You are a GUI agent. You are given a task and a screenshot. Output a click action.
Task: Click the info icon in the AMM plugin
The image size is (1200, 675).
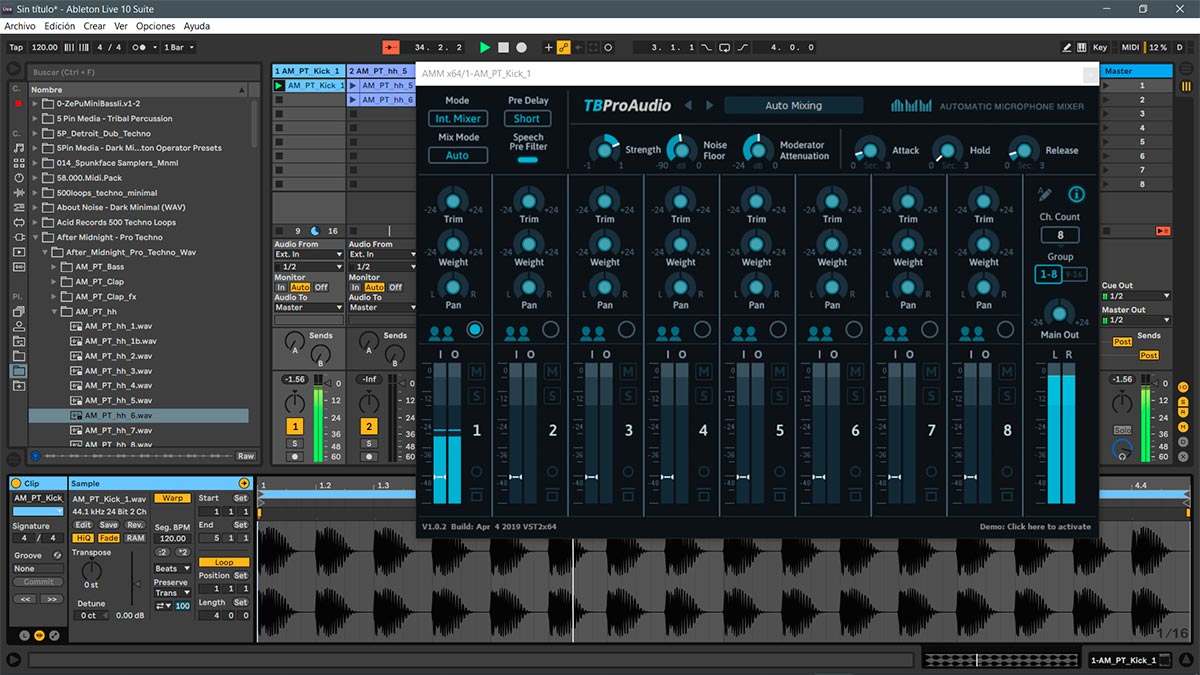[x=1076, y=195]
